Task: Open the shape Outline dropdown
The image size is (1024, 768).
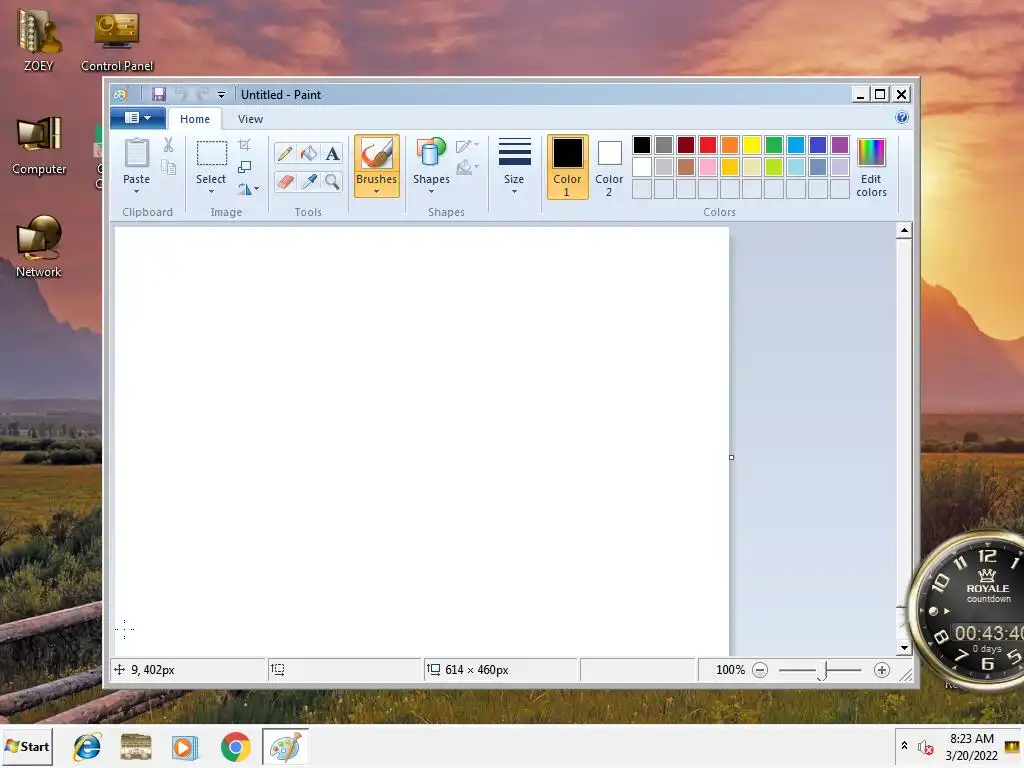Action: pyautogui.click(x=468, y=146)
